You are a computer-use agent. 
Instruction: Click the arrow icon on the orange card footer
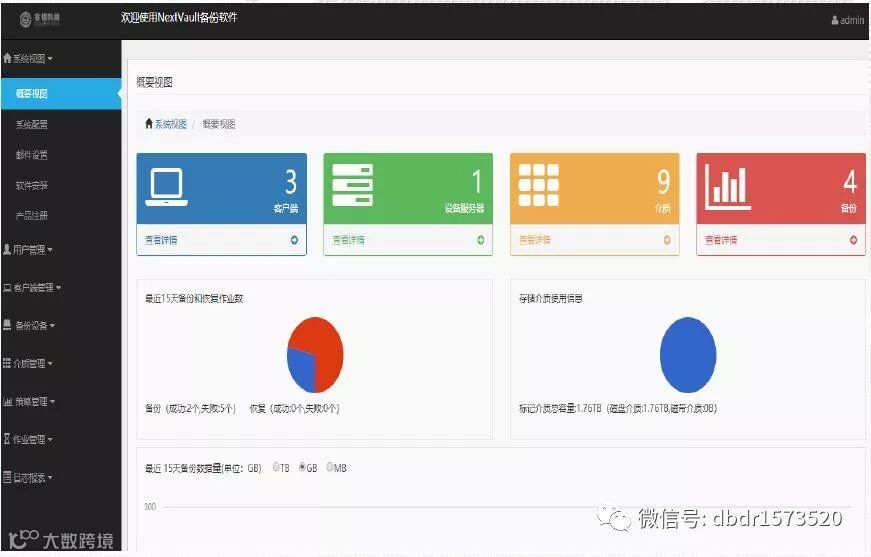click(x=667, y=240)
